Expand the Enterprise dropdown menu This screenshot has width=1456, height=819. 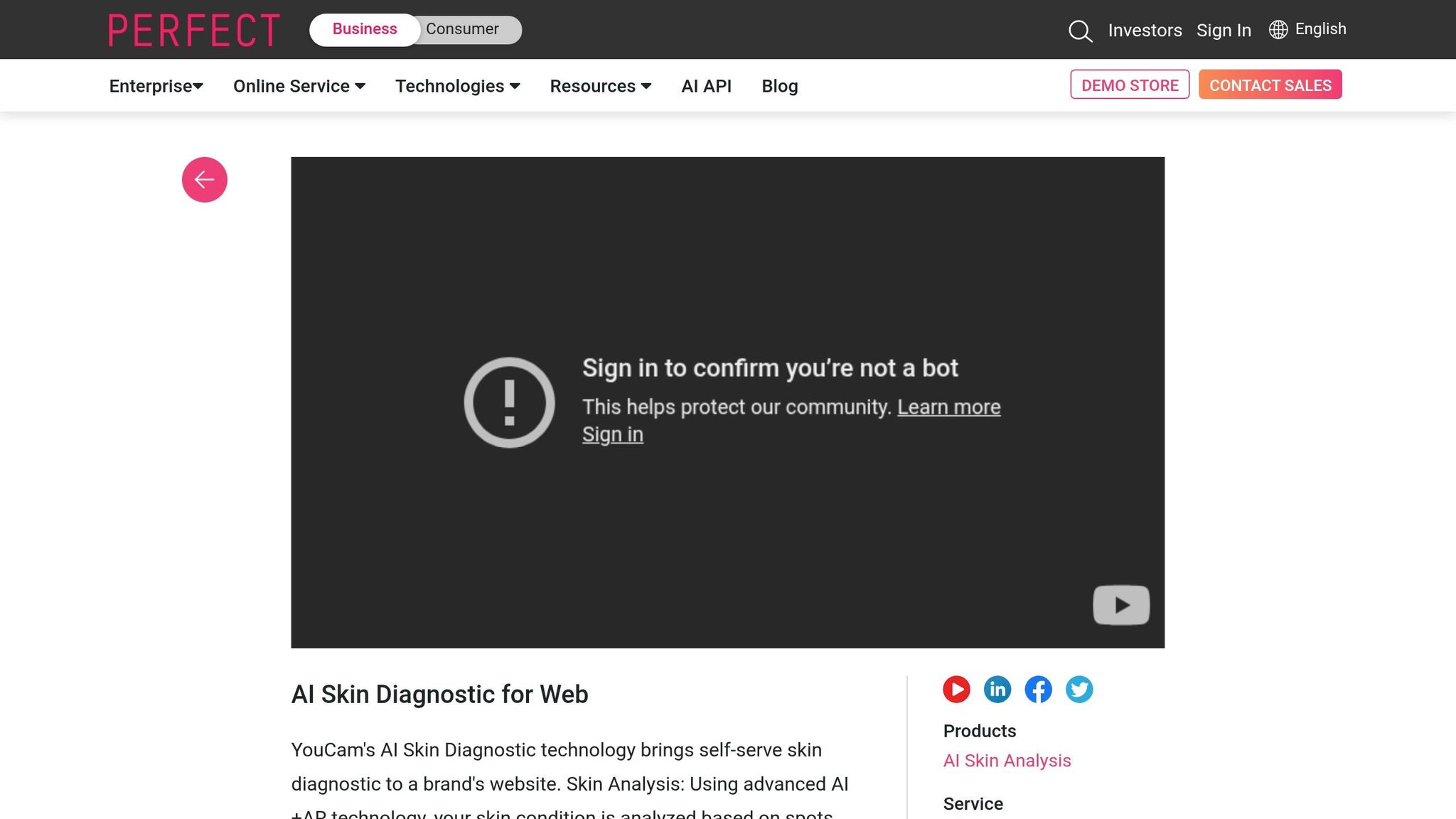(156, 86)
